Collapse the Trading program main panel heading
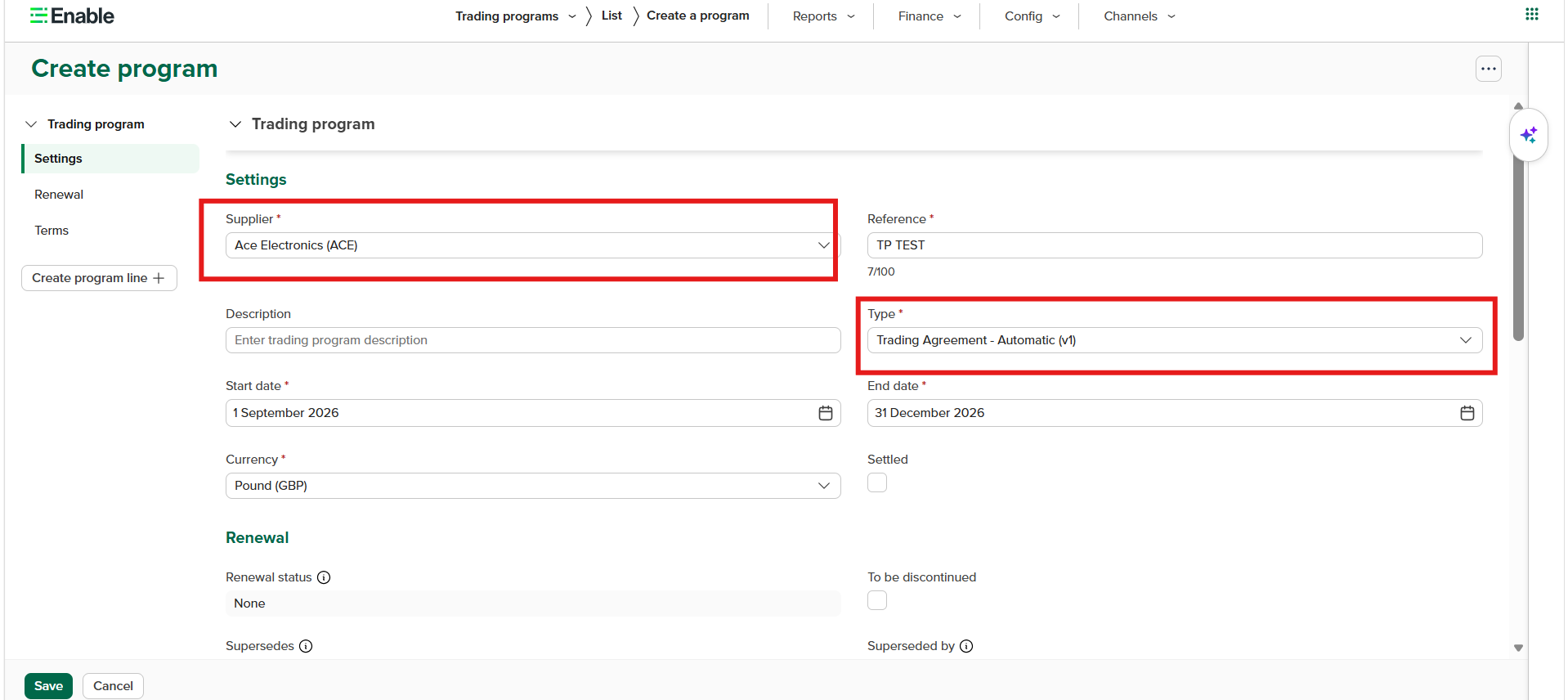This screenshot has height=700, width=1568. pyautogui.click(x=235, y=124)
